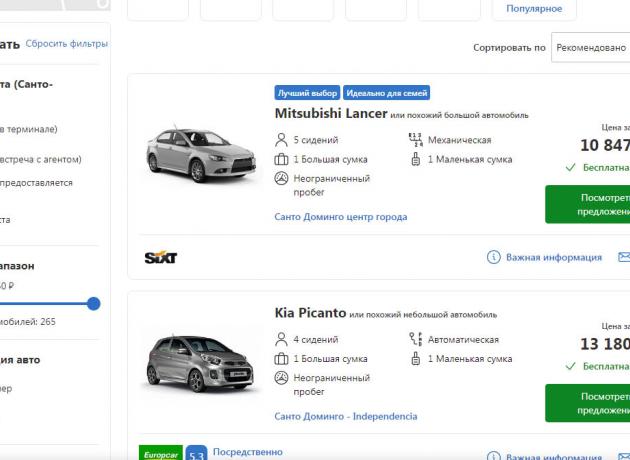Click the 5 seats person icon for Mitsubishi Lancer

(281, 140)
